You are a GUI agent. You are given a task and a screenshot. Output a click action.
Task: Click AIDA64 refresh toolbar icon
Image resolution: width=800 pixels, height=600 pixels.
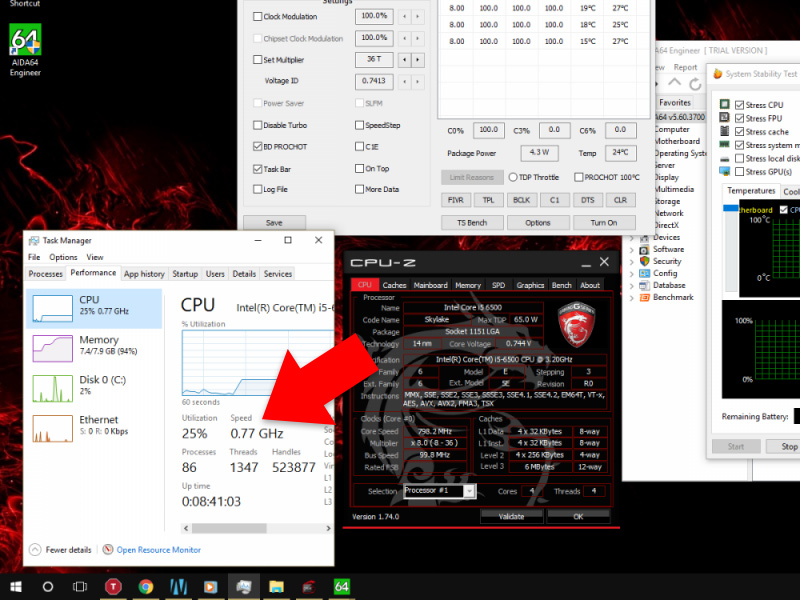pos(695,84)
